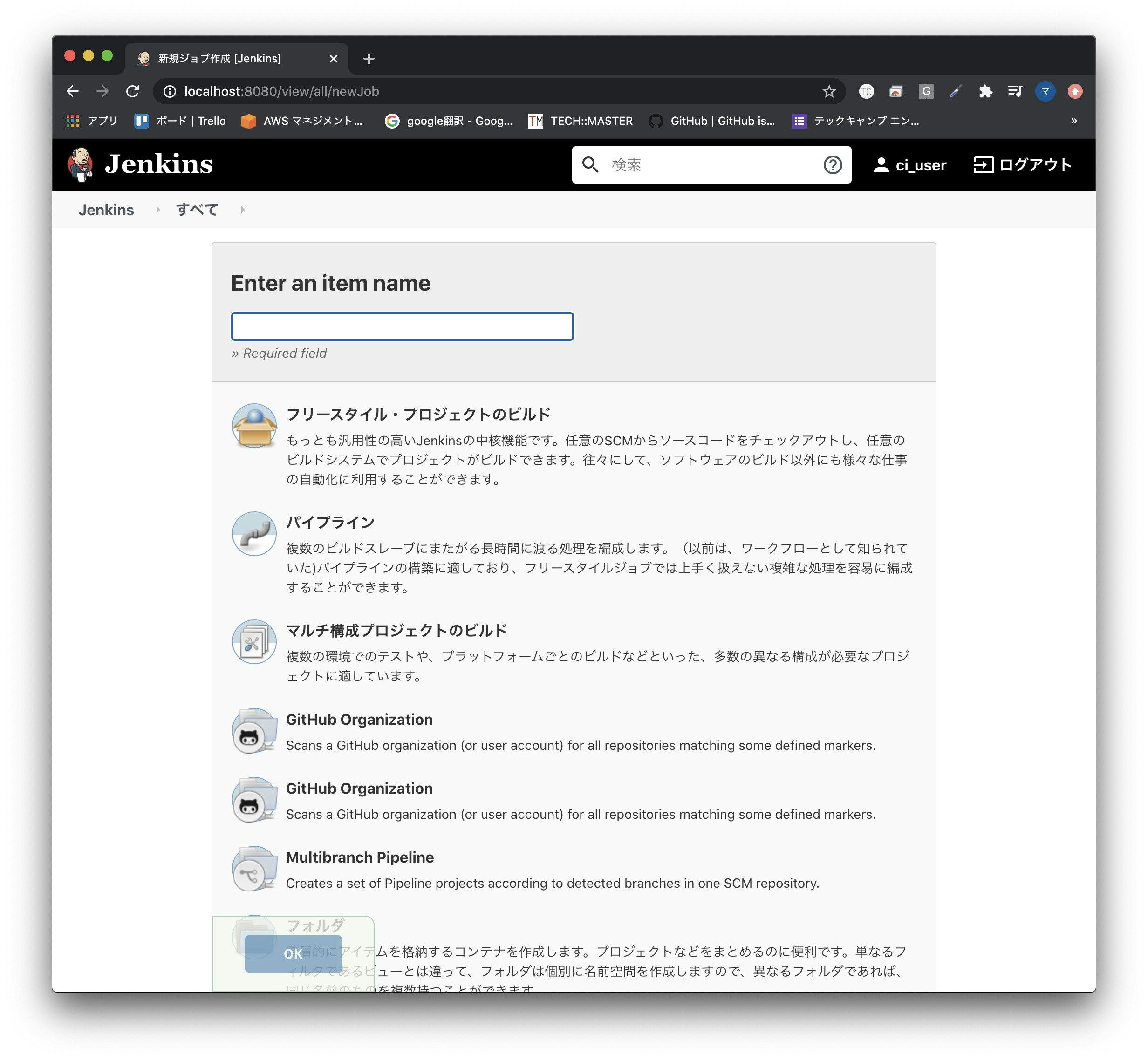Choose the multi-configuration project icon
Screen dimensions: 1148x1061
coord(254,642)
